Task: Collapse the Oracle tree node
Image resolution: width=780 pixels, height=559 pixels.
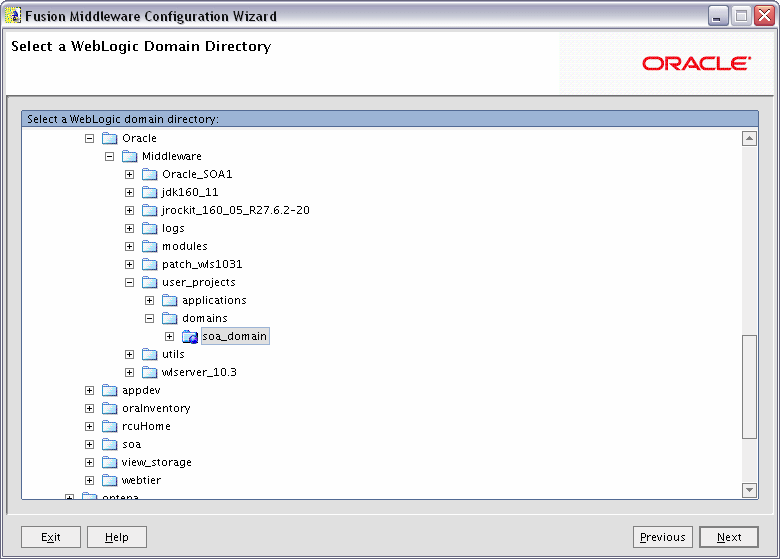Action: 90,138
